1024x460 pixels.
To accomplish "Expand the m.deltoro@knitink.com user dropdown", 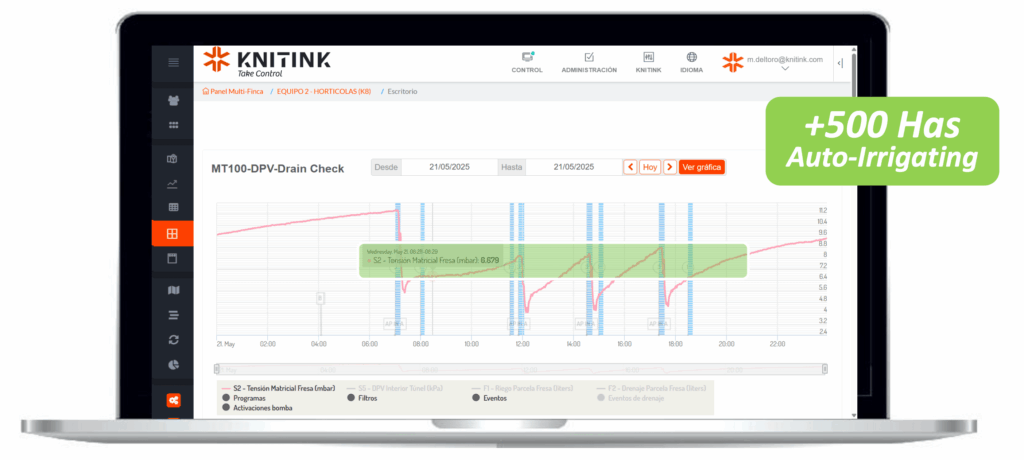I will [x=785, y=68].
